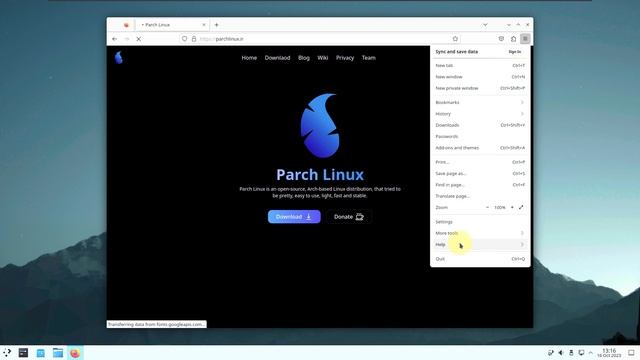Reset zoom level 100% button
This screenshot has width=640, height=360.
pyautogui.click(x=500, y=207)
